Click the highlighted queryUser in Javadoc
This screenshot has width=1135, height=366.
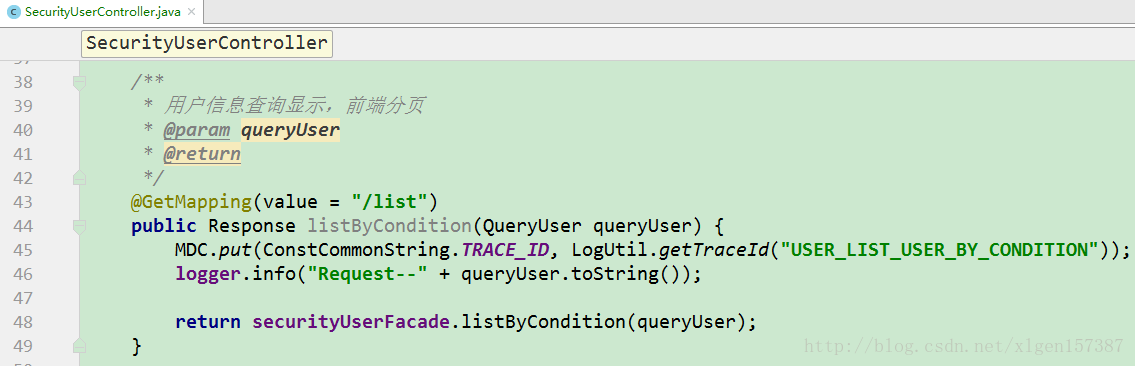[x=290, y=130]
